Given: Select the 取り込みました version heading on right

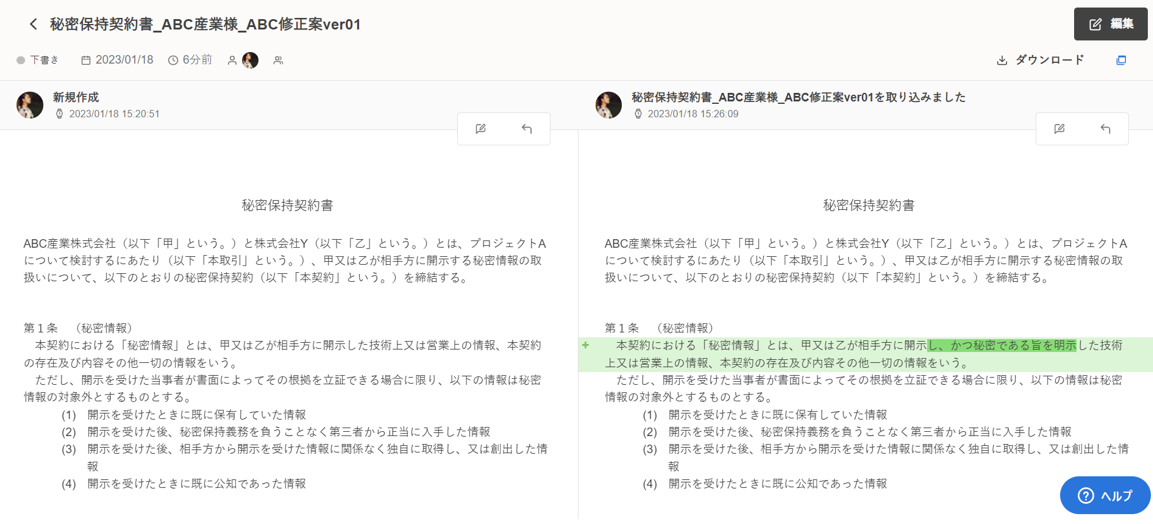Looking at the screenshot, I should [798, 97].
